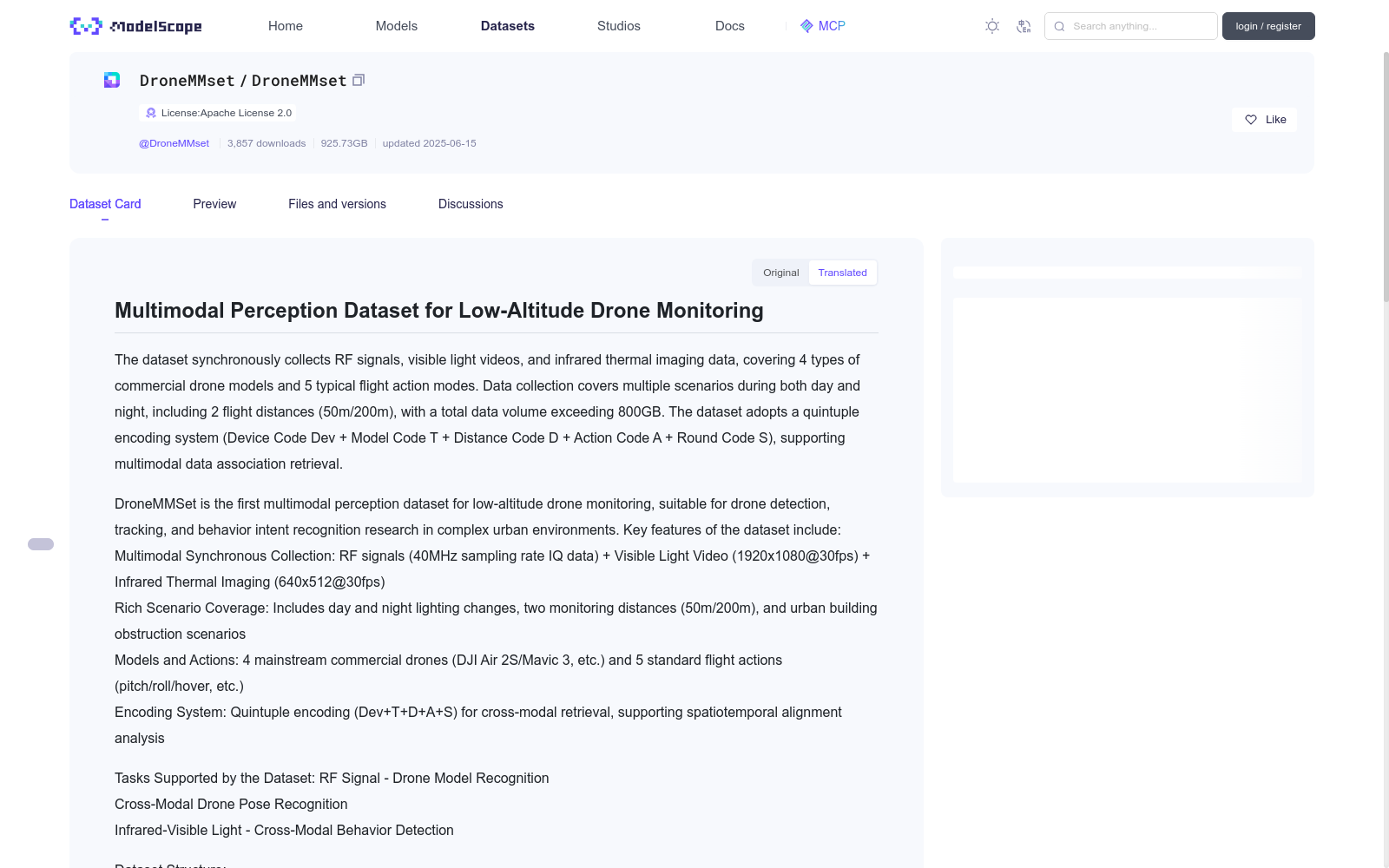Click the Multimodal Perception Dataset heading
The width and height of the screenshot is (1389, 868).
(x=439, y=311)
